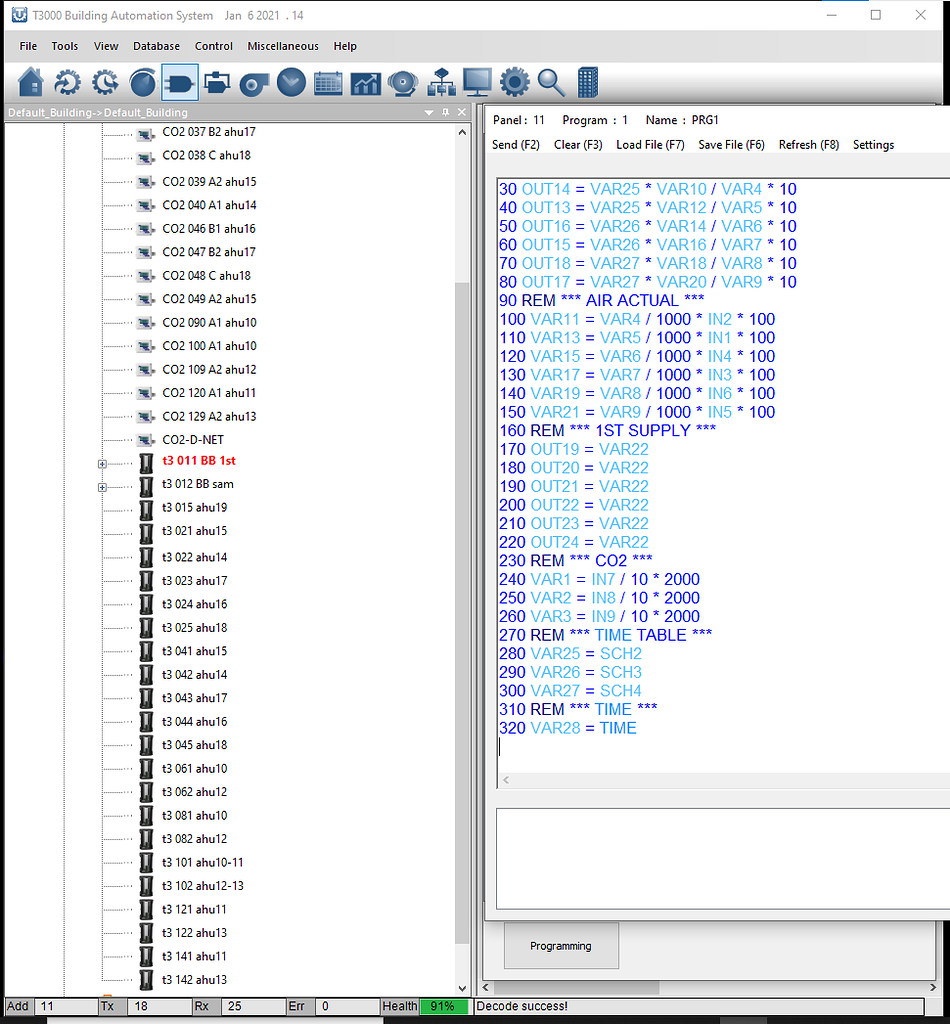Click the network tree diagram icon
Viewport: 950px width, 1024px height.
440,83
